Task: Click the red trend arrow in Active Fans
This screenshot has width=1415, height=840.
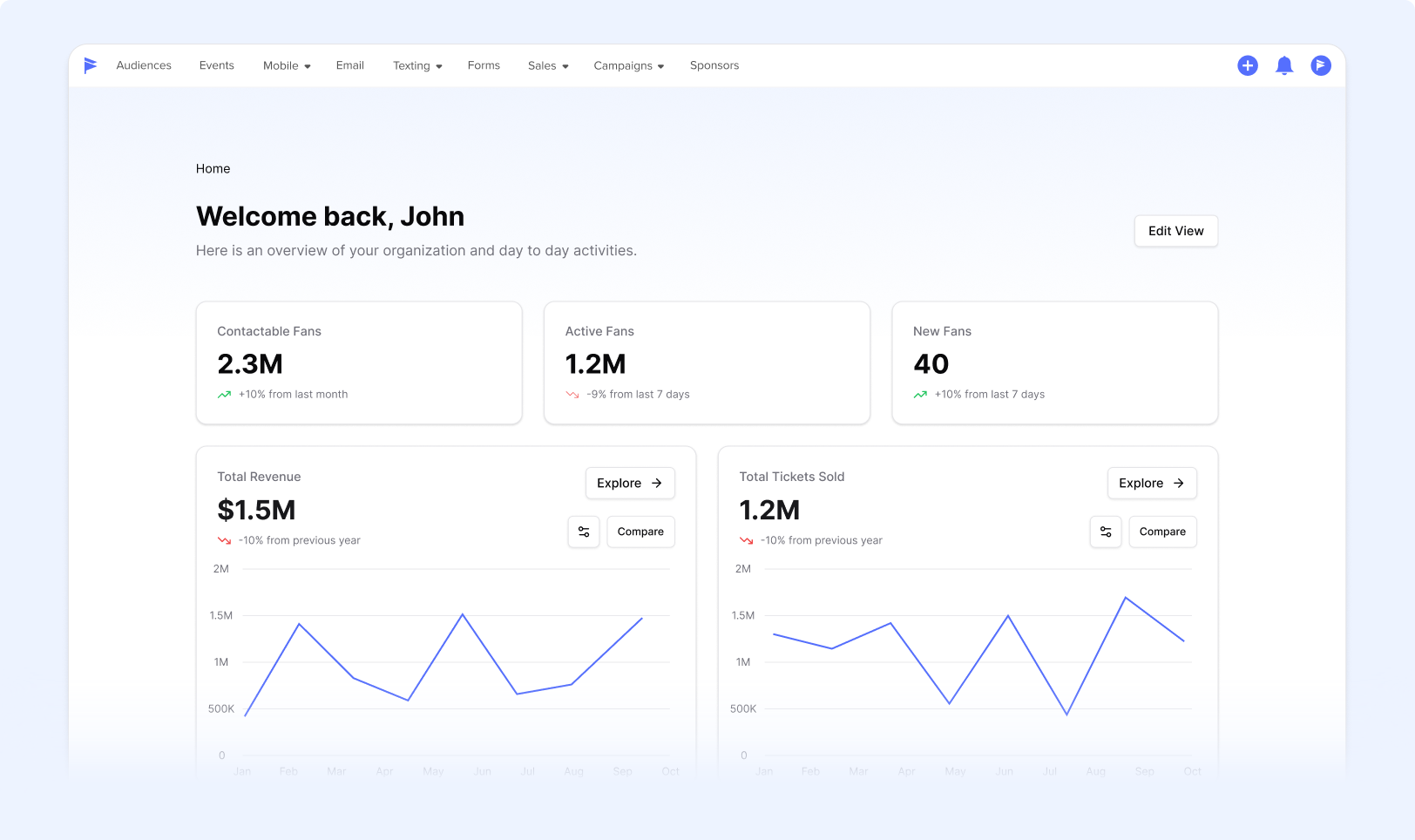Action: (x=572, y=395)
